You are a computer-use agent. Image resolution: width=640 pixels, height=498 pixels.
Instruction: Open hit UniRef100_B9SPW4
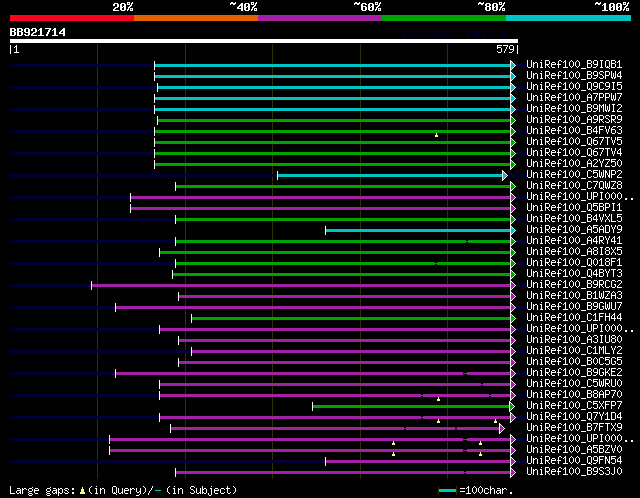[x=574, y=76]
